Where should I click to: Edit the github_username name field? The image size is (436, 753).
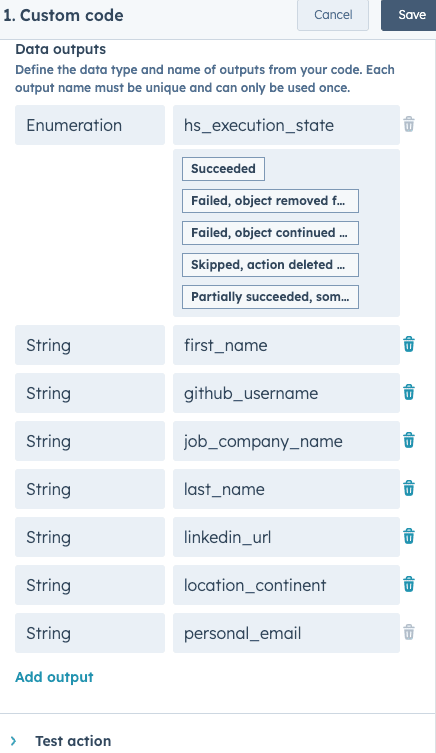tap(286, 393)
